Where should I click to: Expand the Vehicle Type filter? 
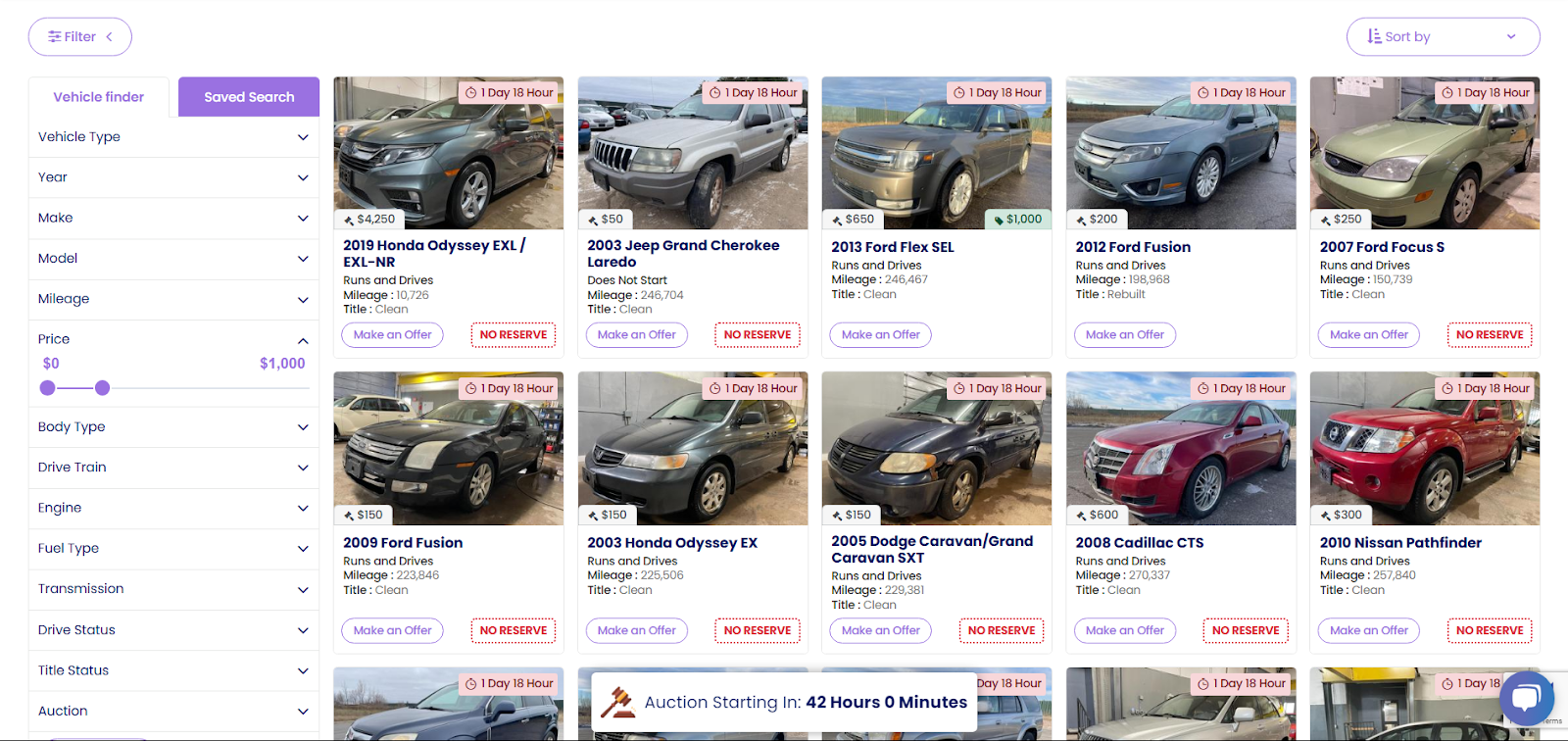[x=303, y=137]
